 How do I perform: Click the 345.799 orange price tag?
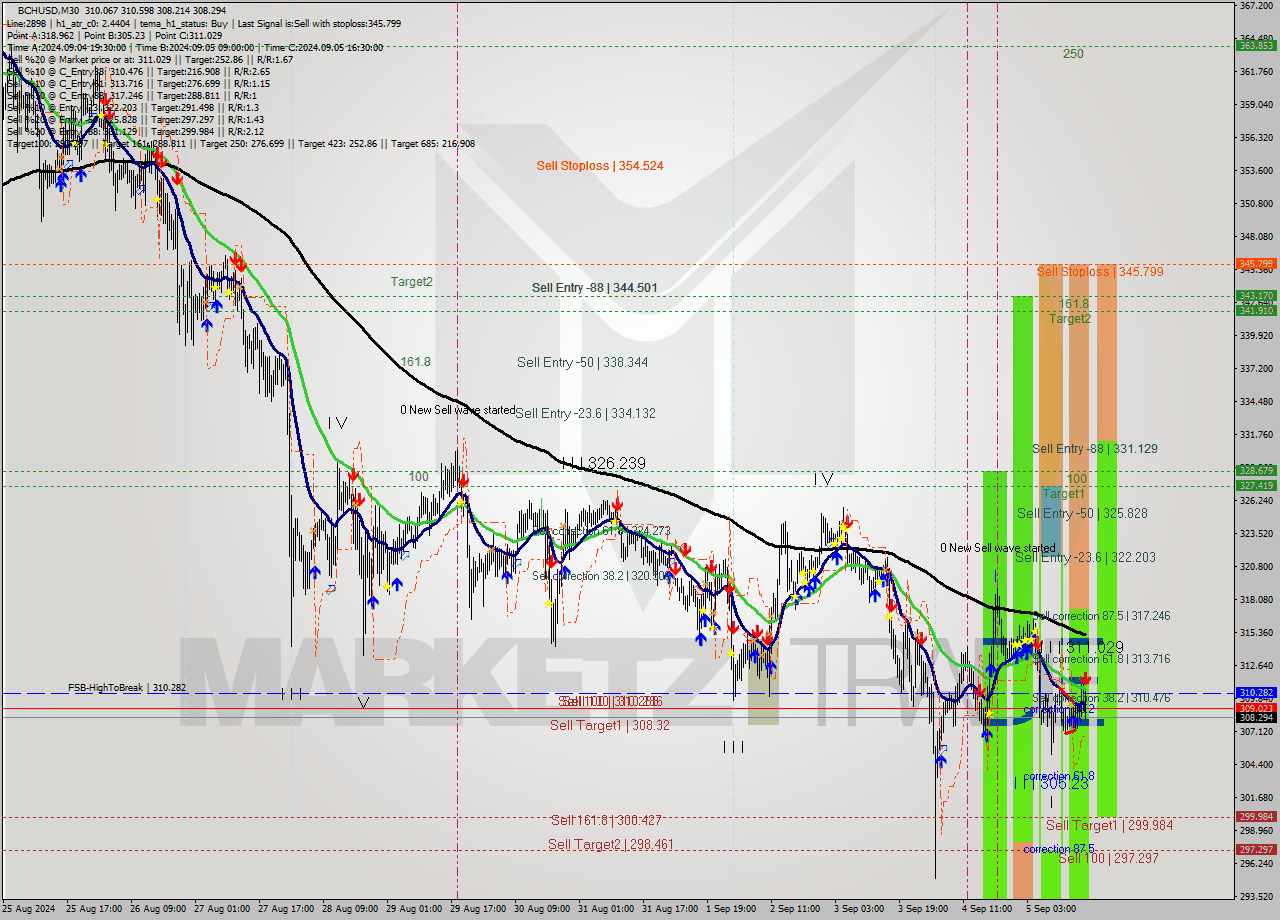click(x=1256, y=264)
